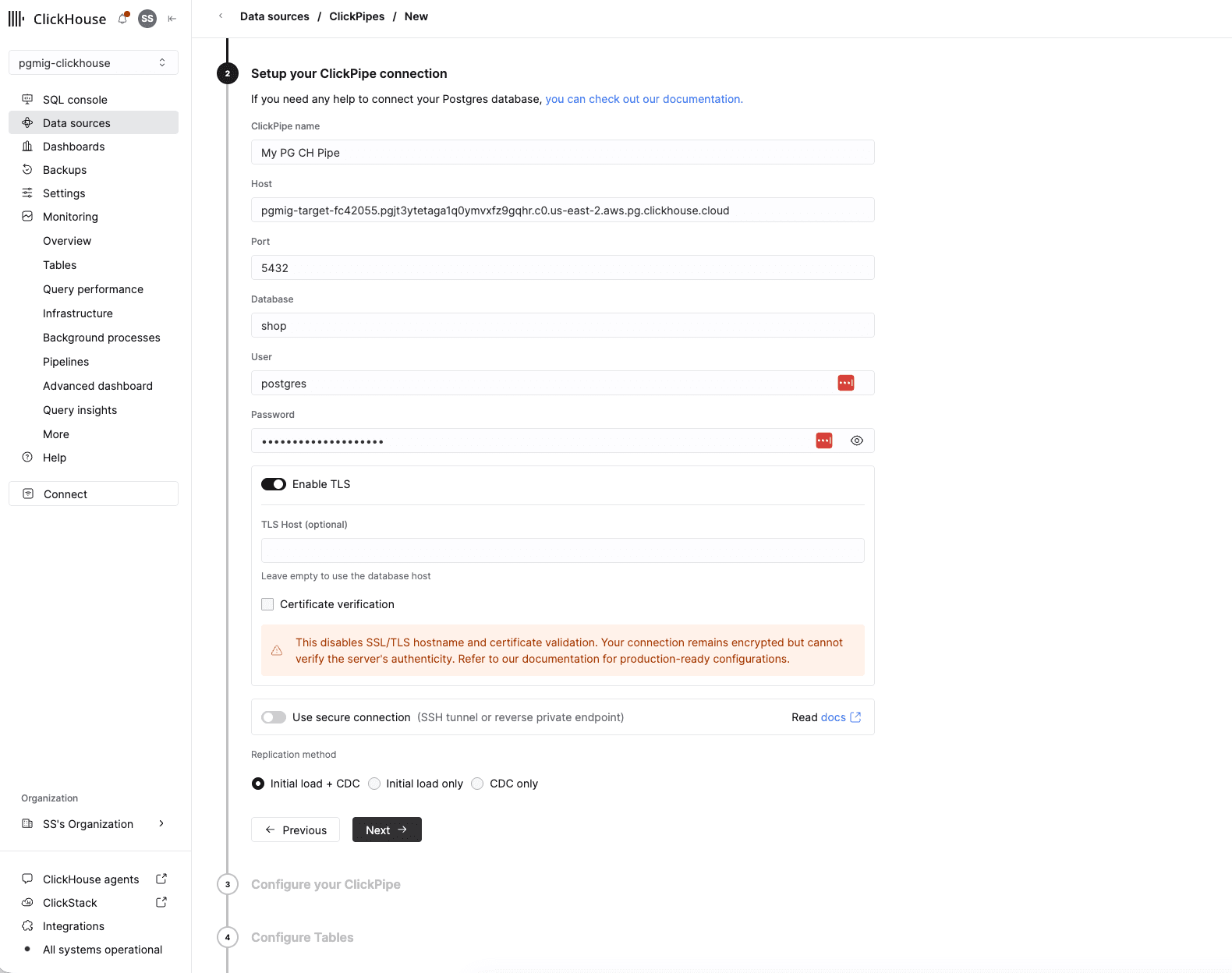Click the SQL console icon
This screenshot has height=973, width=1232.
click(27, 99)
